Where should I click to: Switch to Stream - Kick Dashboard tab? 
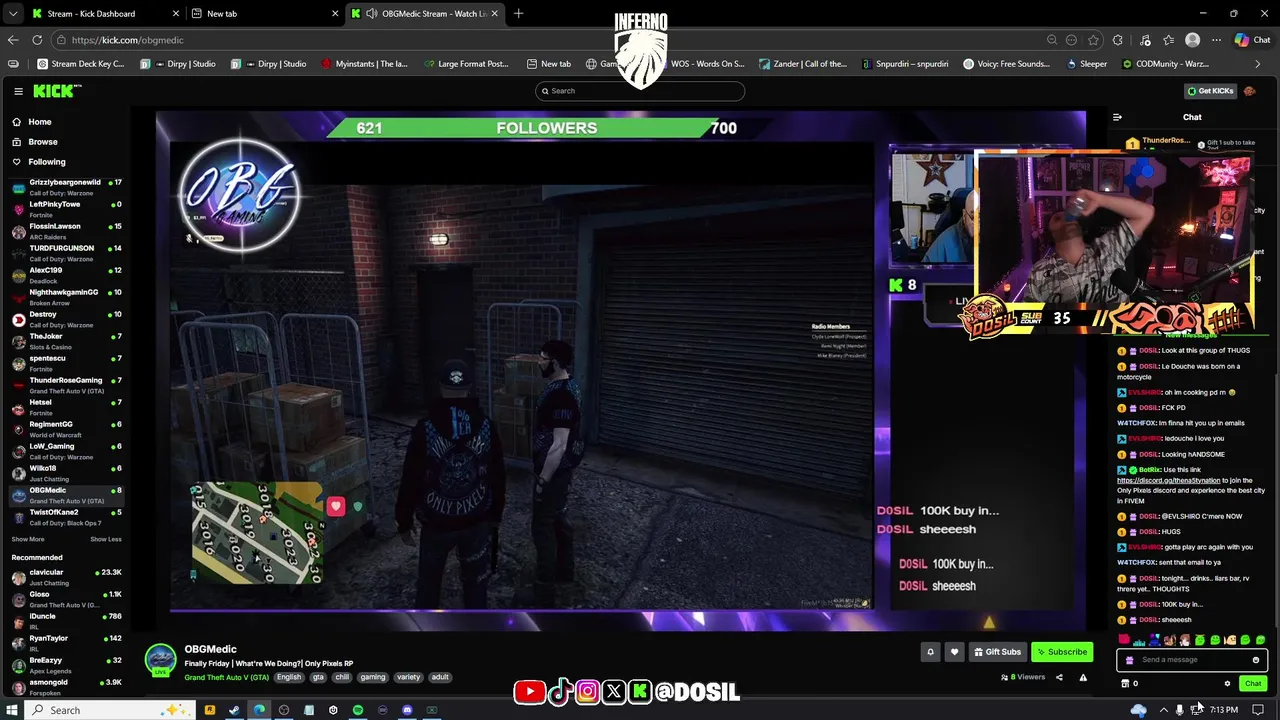[104, 14]
